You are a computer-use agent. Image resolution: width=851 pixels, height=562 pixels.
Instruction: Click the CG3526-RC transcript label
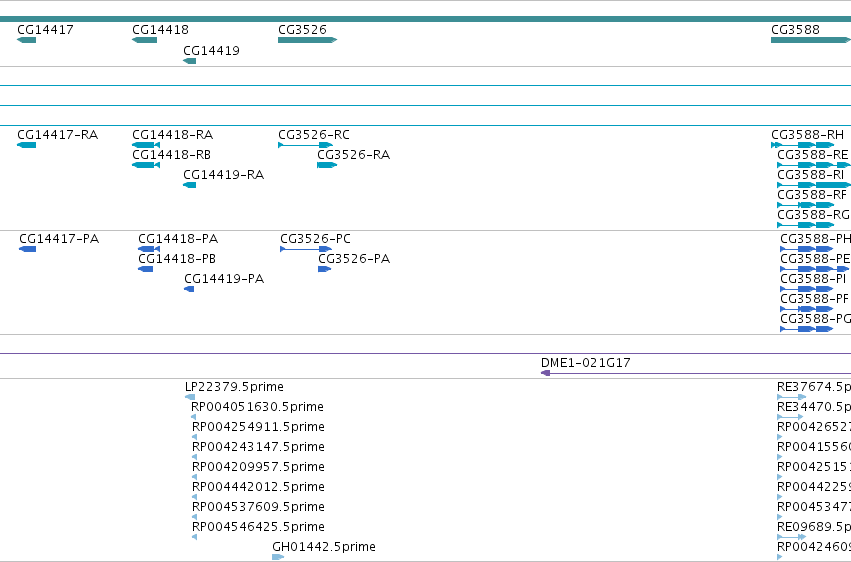(x=314, y=135)
